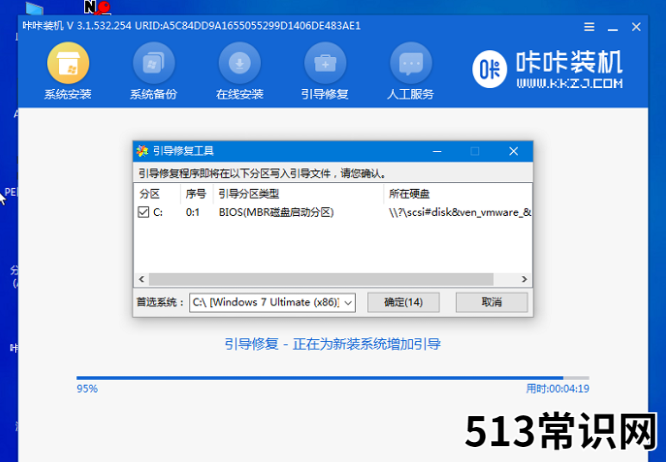Image resolution: width=666 pixels, height=462 pixels.
Task: Open the 在线安装 download icon
Action: tap(240, 63)
